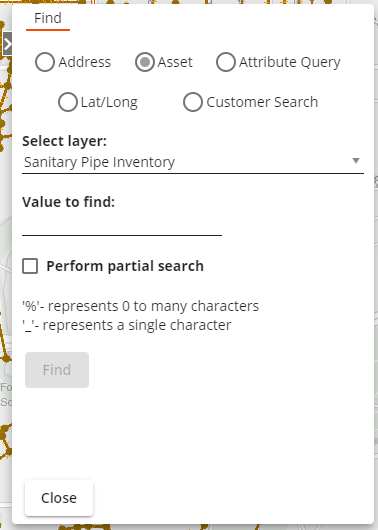
Task: Pick the Customer Search radio button
Action: (193, 102)
